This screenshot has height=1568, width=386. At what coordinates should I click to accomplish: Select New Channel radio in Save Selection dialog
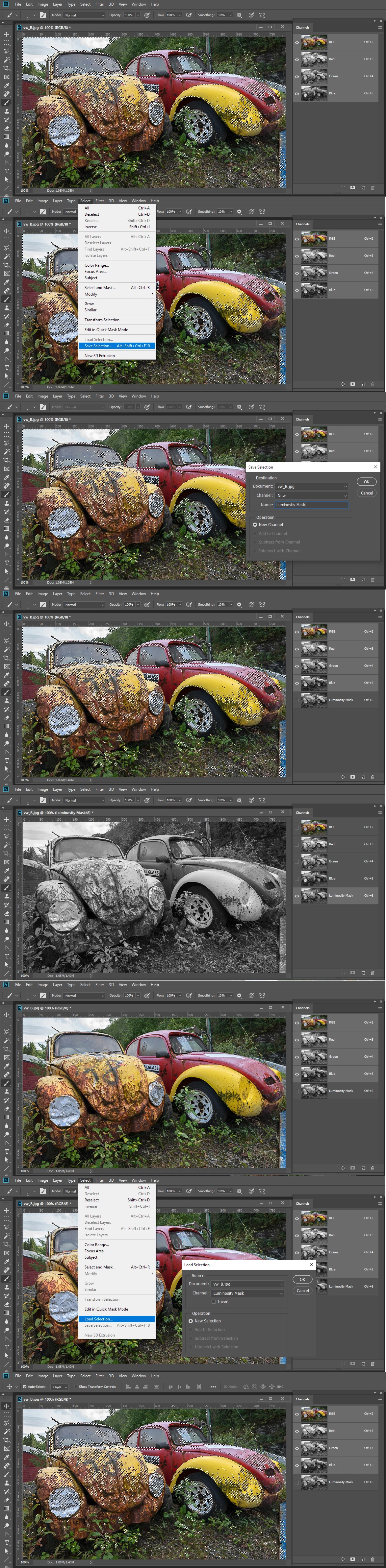(x=254, y=525)
